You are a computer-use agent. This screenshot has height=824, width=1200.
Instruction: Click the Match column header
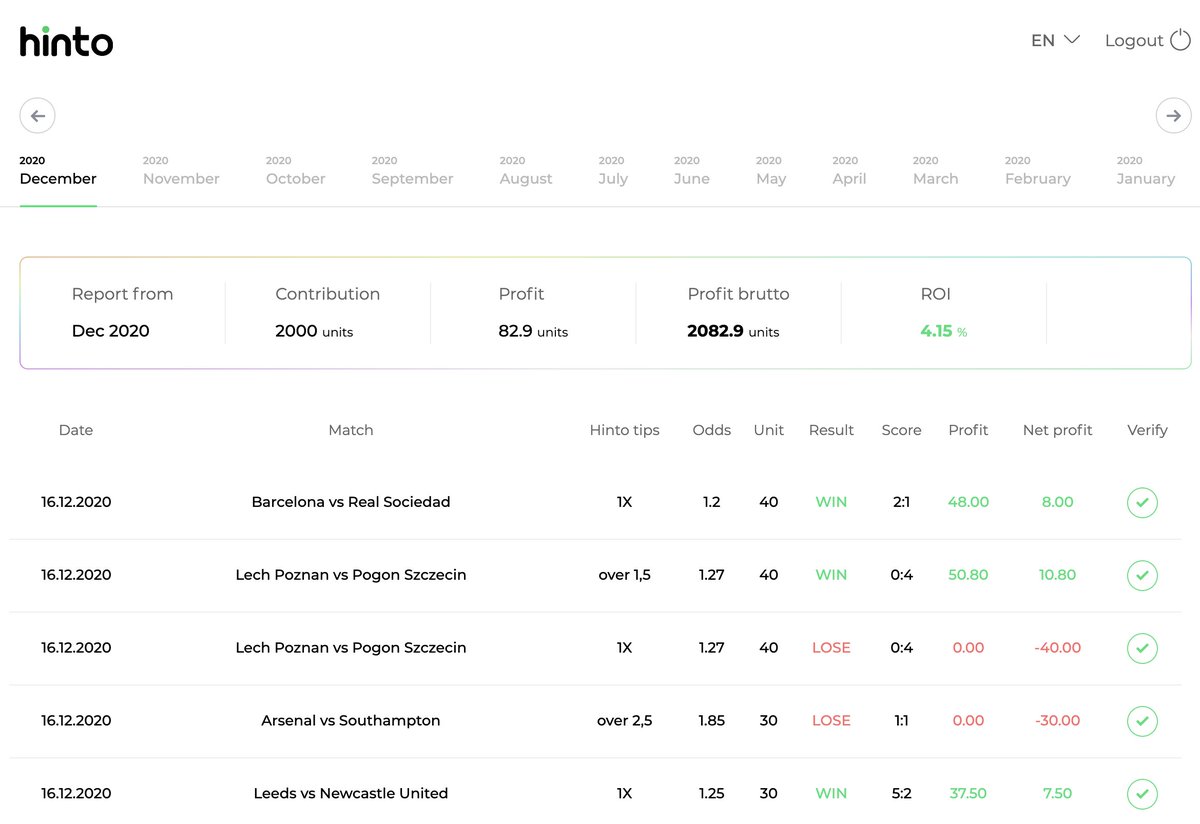(x=351, y=430)
